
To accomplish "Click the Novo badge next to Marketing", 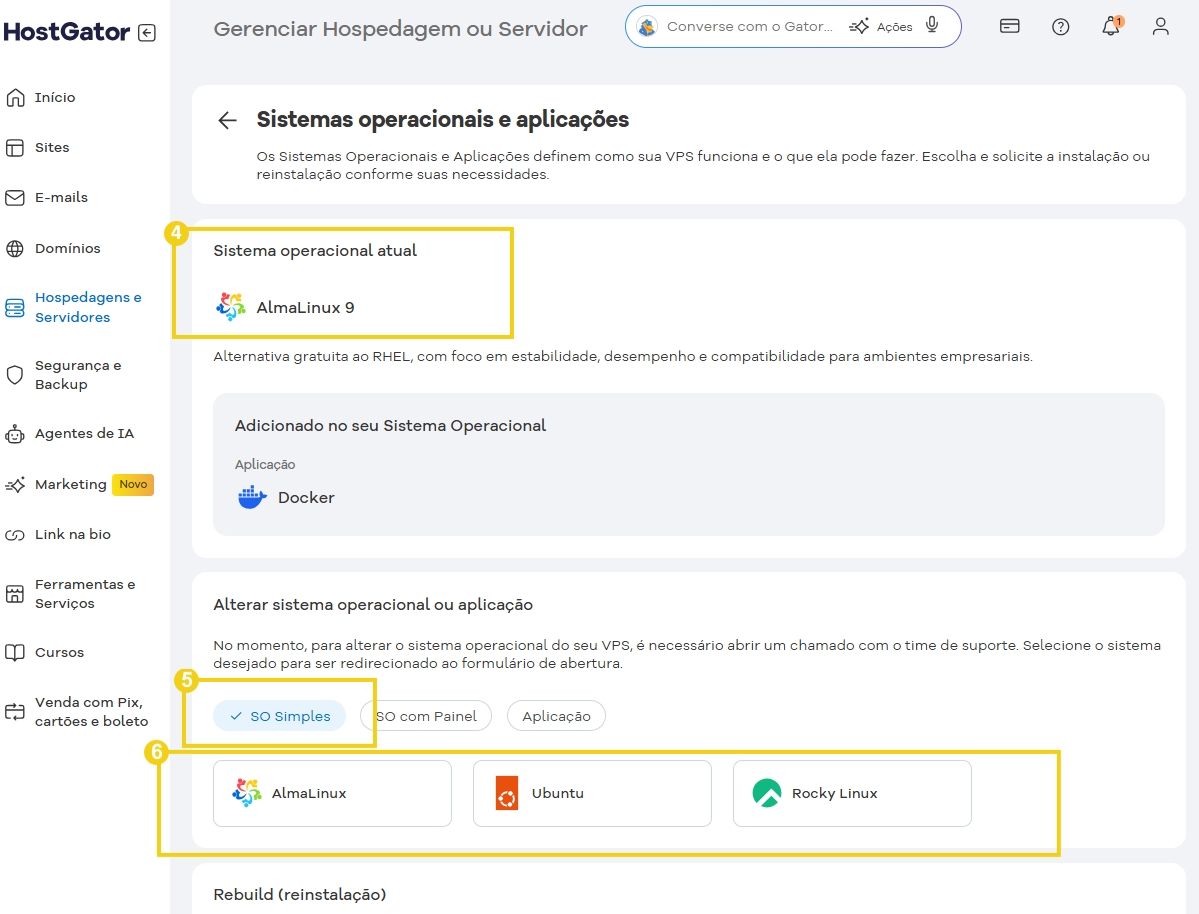I will [x=133, y=484].
